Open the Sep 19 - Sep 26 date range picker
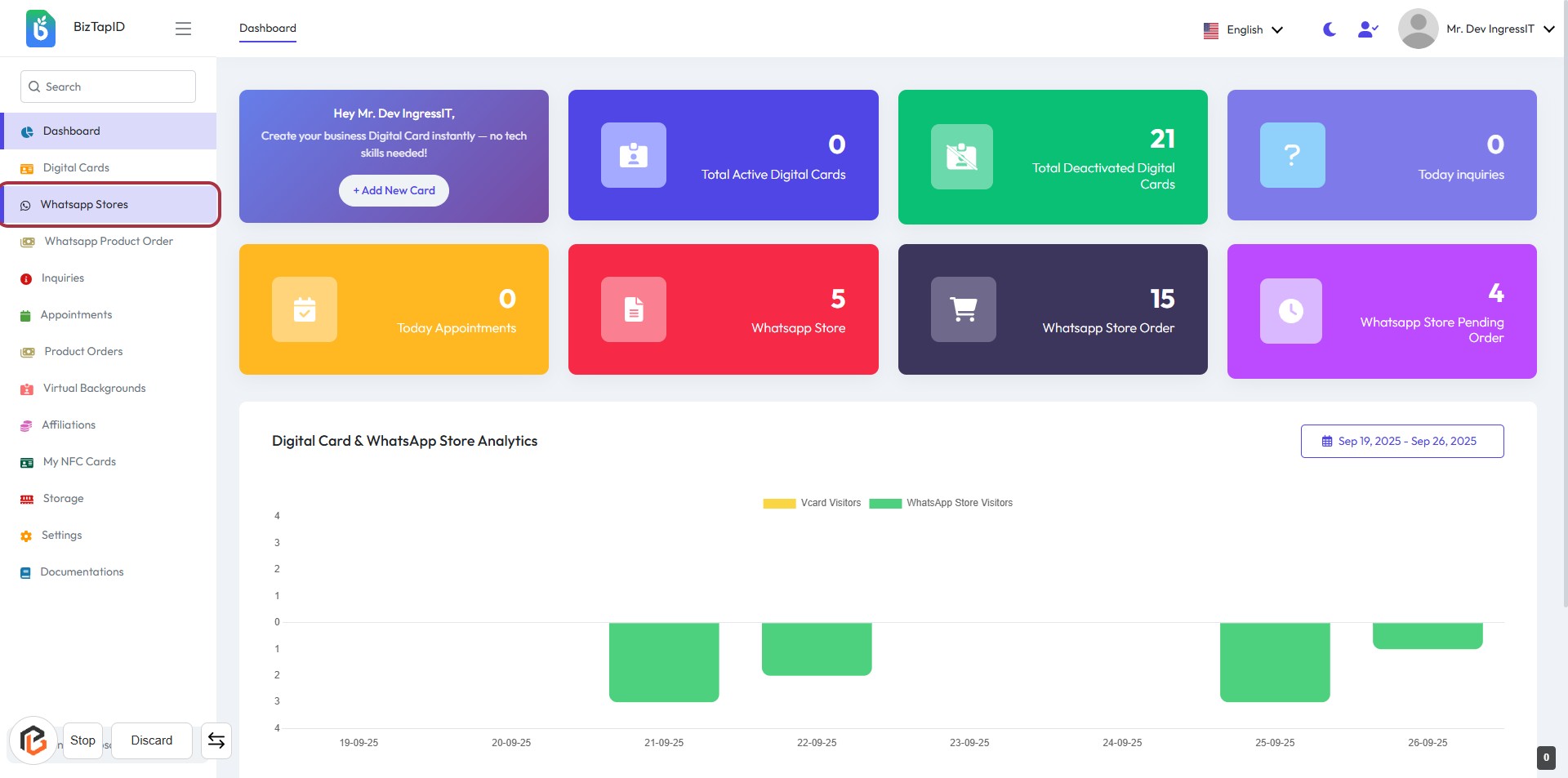Image resolution: width=1568 pixels, height=778 pixels. [x=1401, y=441]
